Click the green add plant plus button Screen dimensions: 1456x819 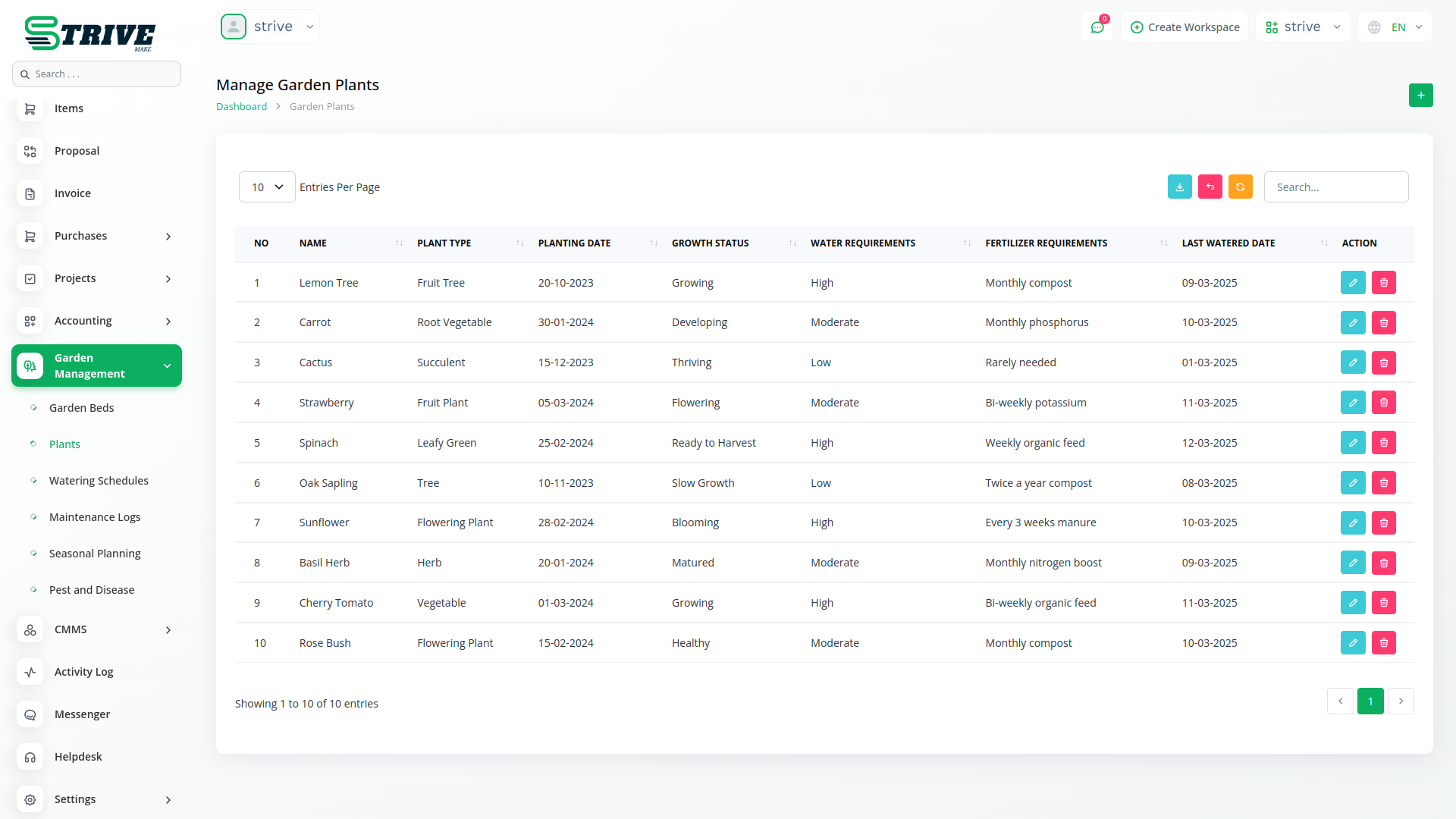pos(1420,96)
